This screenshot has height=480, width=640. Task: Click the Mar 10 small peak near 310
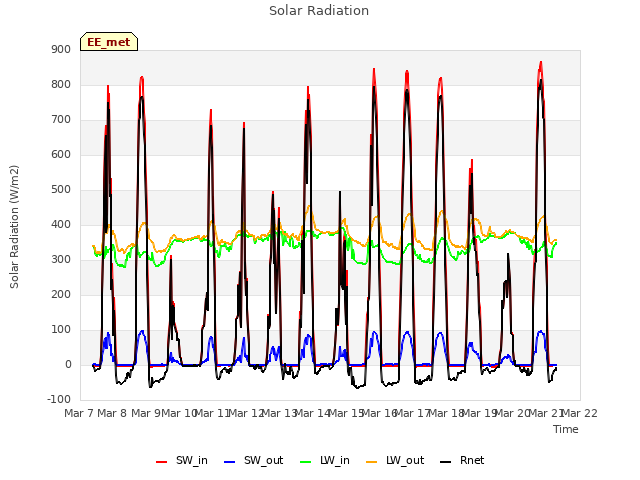coord(171,257)
